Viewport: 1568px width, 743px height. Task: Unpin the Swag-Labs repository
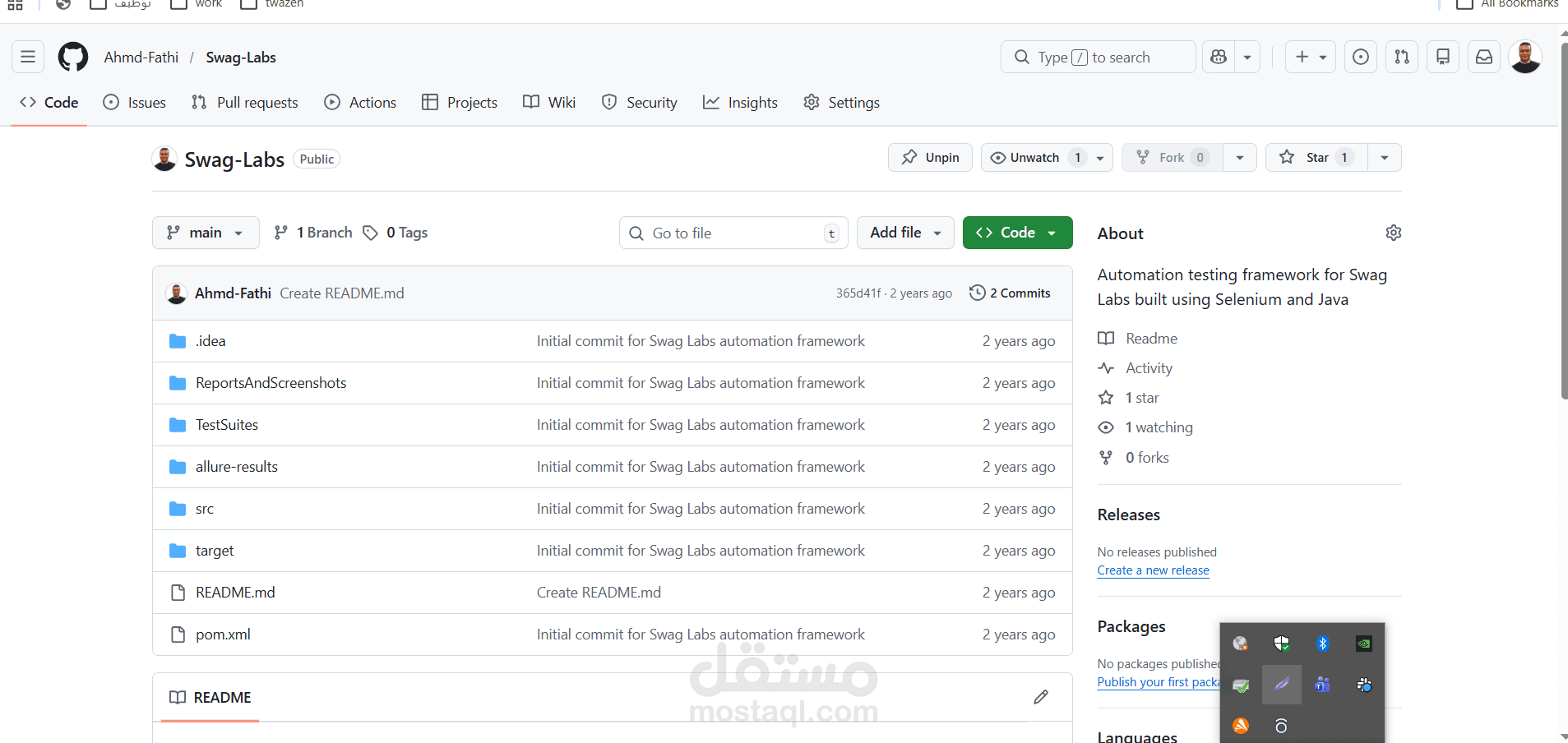(x=930, y=157)
